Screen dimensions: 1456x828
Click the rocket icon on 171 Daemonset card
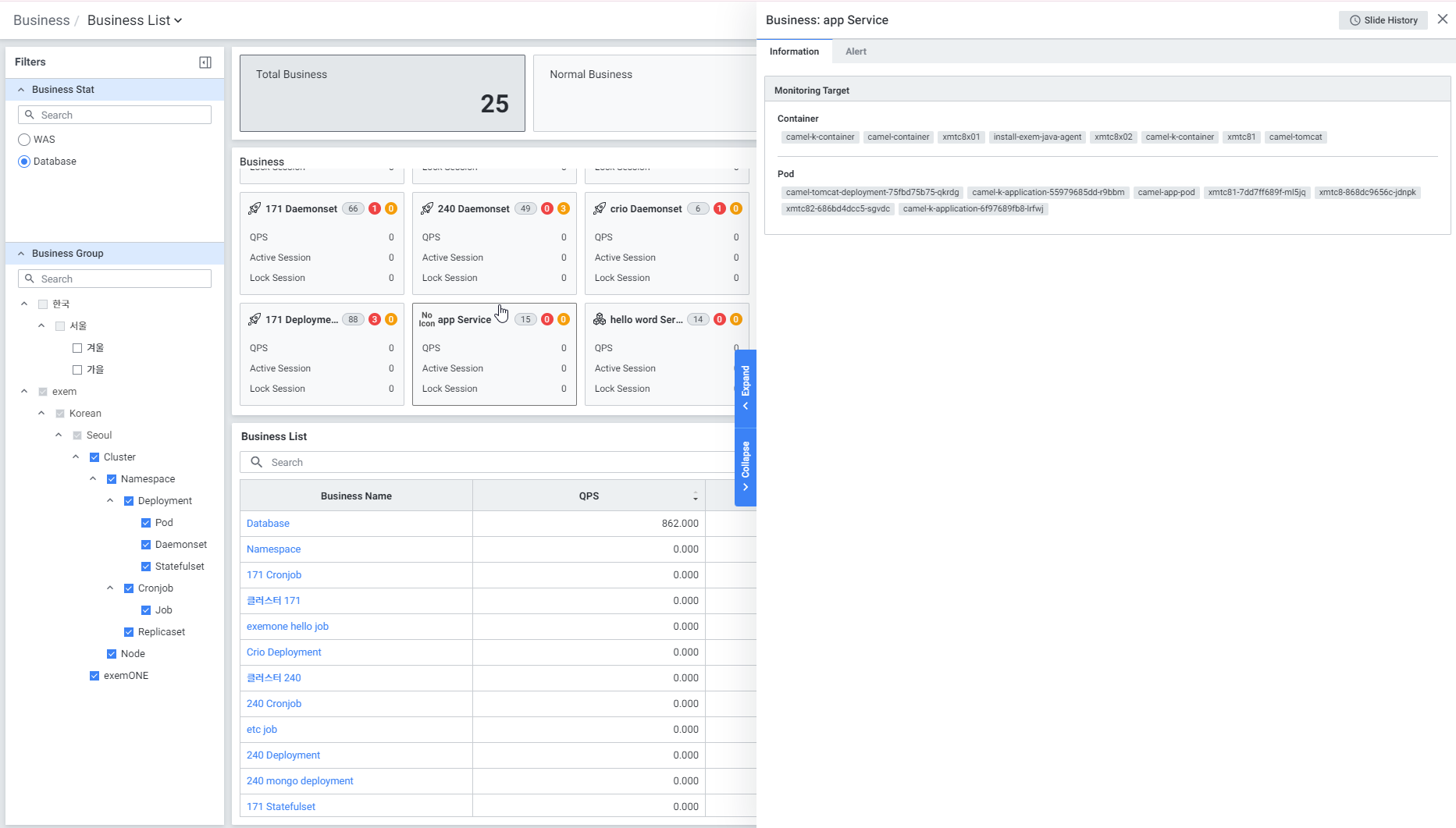(255, 208)
